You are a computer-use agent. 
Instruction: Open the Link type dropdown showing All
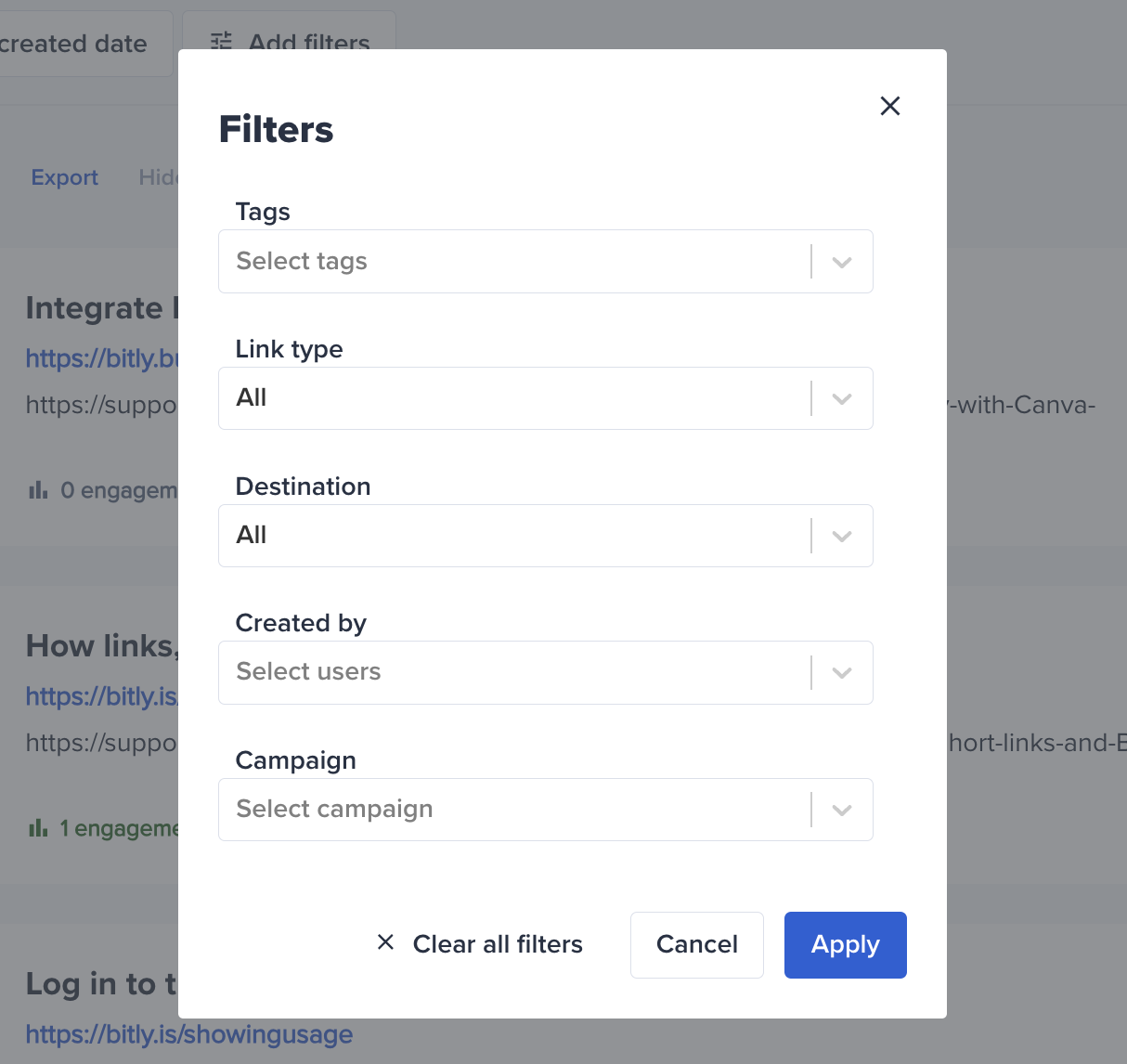[841, 398]
